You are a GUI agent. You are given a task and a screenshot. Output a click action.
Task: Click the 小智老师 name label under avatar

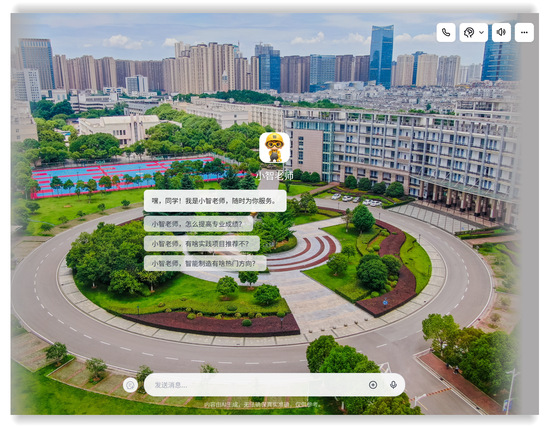274,175
